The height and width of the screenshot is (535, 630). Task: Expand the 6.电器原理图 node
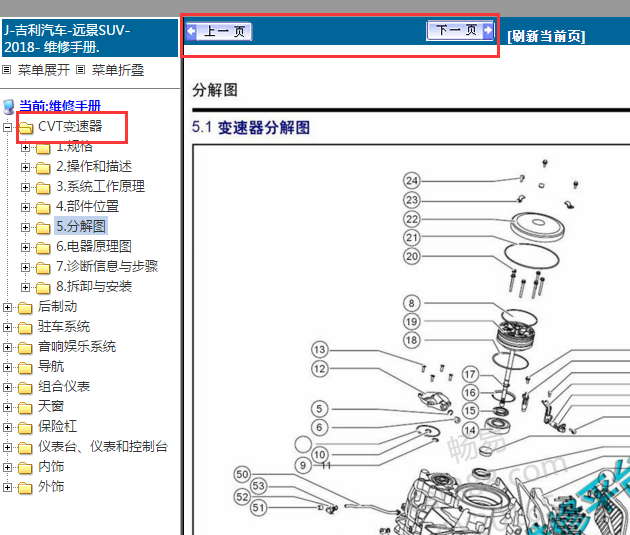25,247
